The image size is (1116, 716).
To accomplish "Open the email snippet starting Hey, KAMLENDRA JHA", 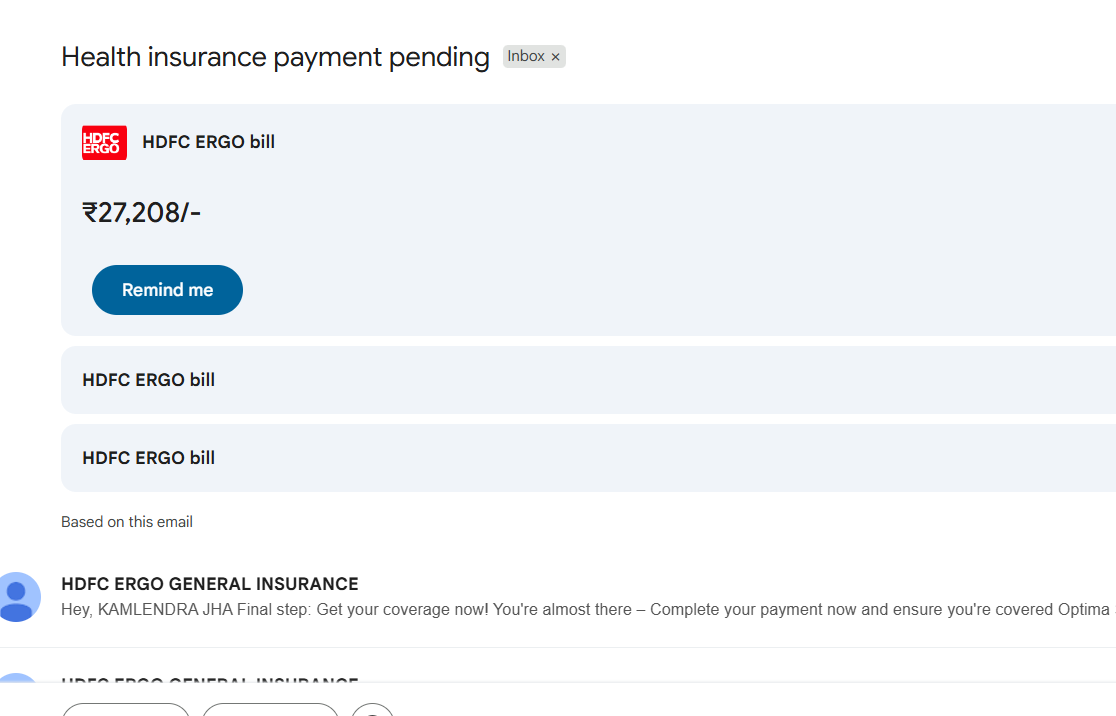I will (589, 609).
